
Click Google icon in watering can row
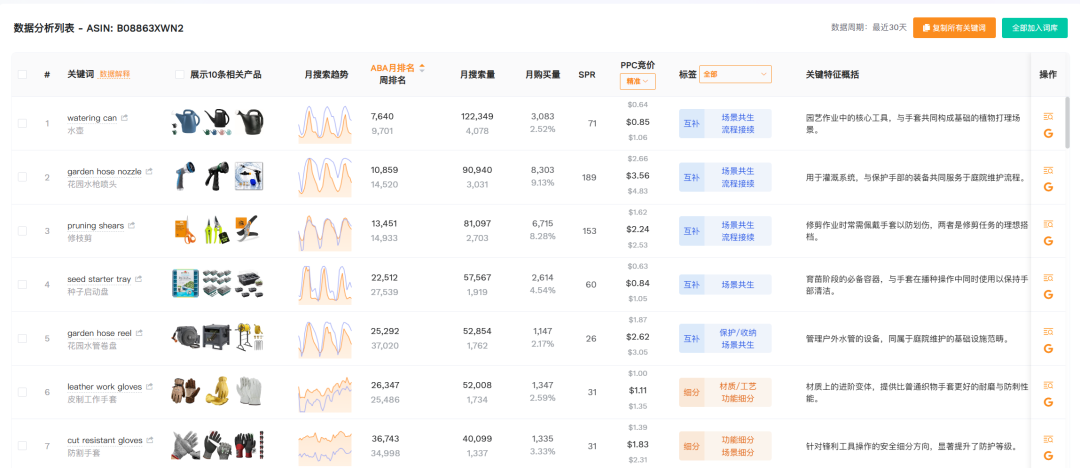coord(1048,134)
